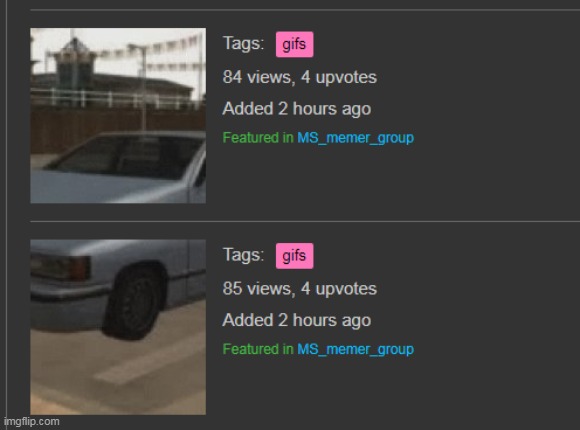Select the gifs tag on the 85 views post
This screenshot has height=430, width=580.
coord(294,256)
